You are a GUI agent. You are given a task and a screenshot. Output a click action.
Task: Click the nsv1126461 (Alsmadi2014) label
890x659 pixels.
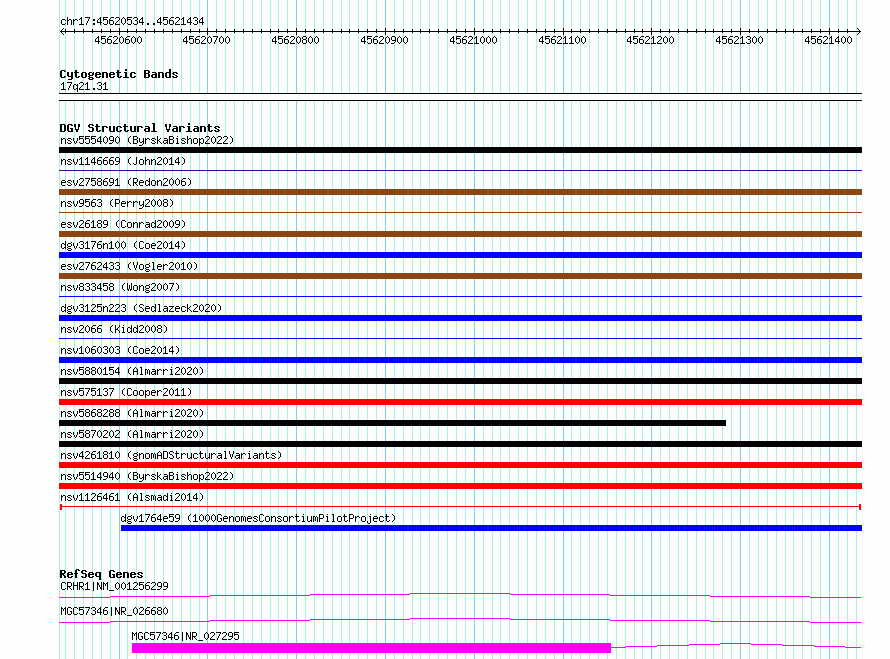[132, 497]
